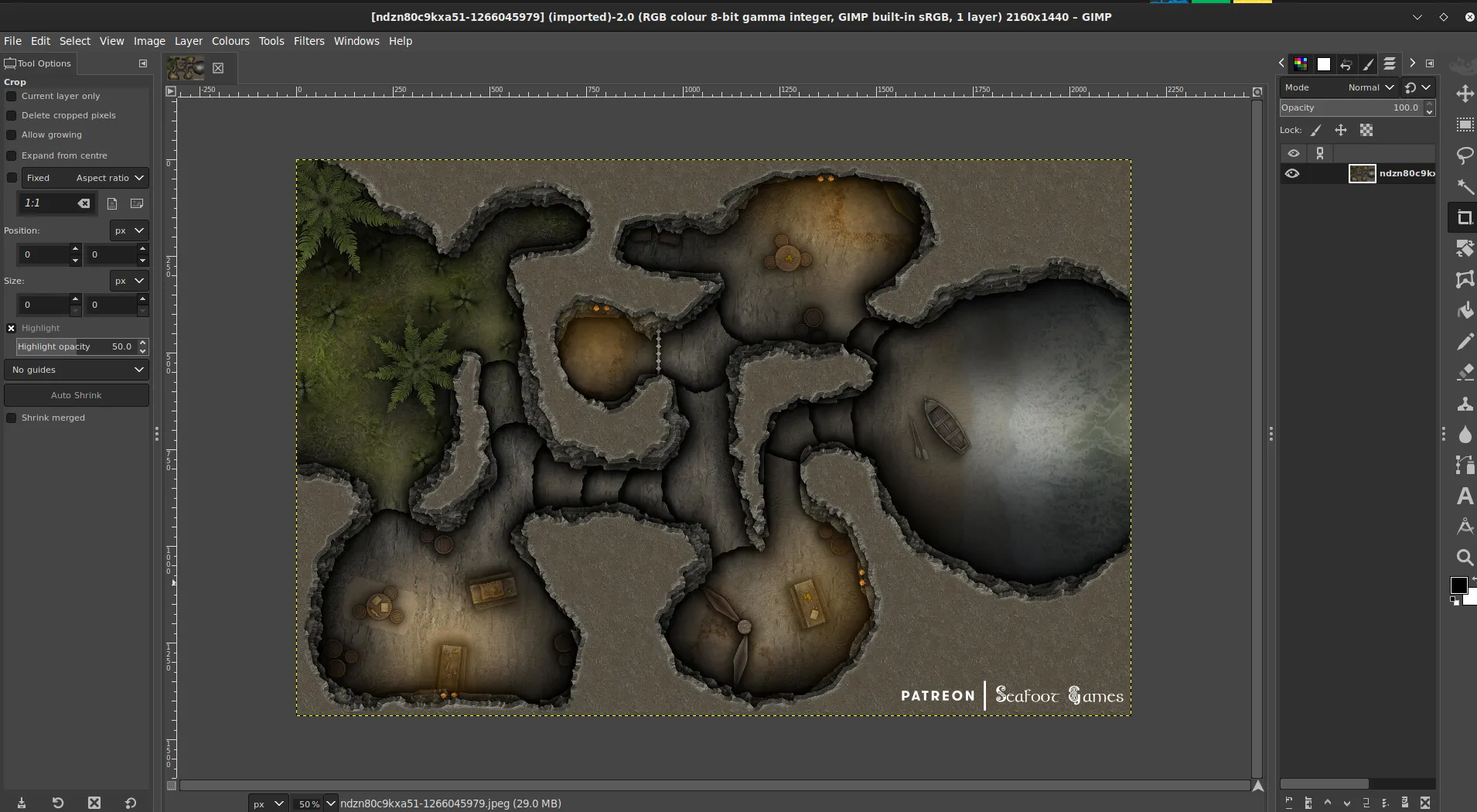Viewport: 1477px width, 812px height.
Task: Open the Colours menu
Action: tap(230, 41)
